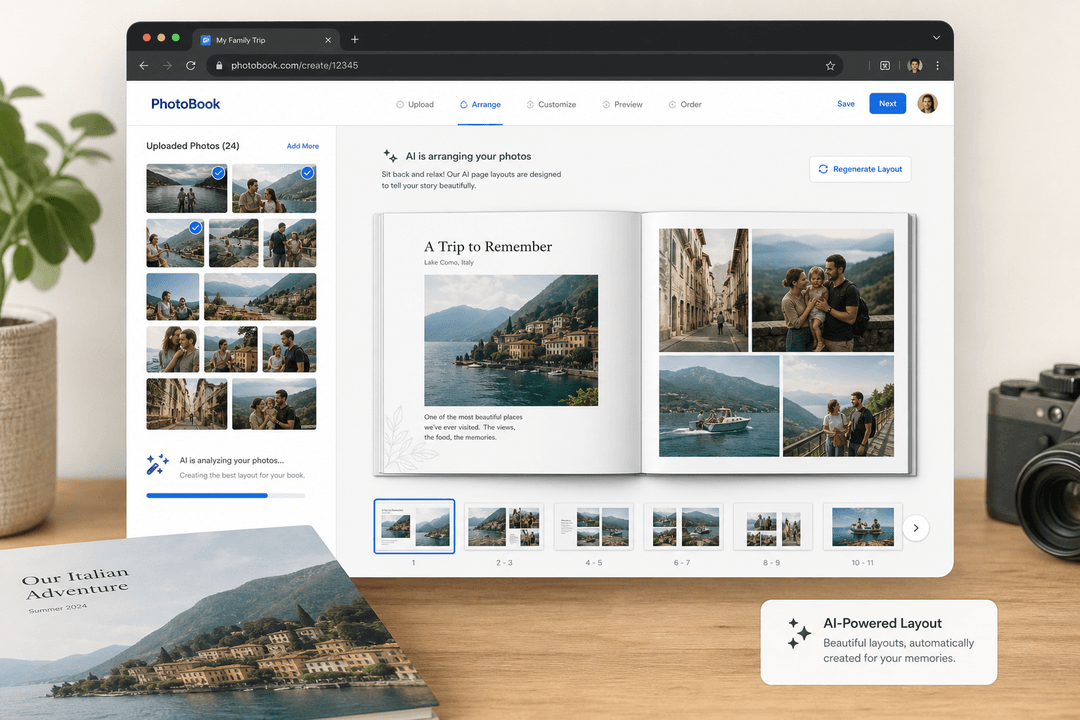
Task: Click the analysis progress bar
Action: tap(225, 495)
